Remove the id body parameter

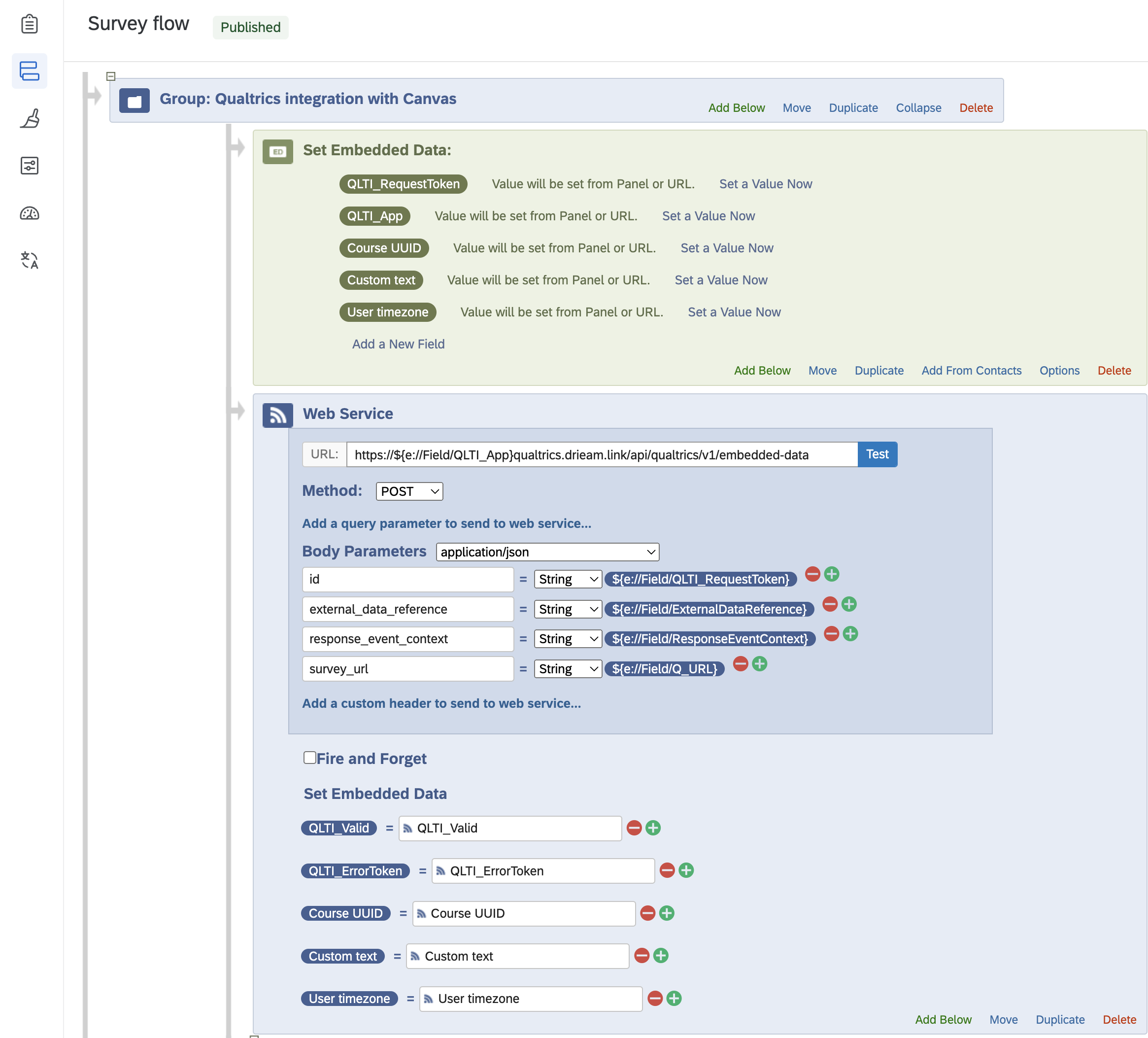click(x=812, y=574)
